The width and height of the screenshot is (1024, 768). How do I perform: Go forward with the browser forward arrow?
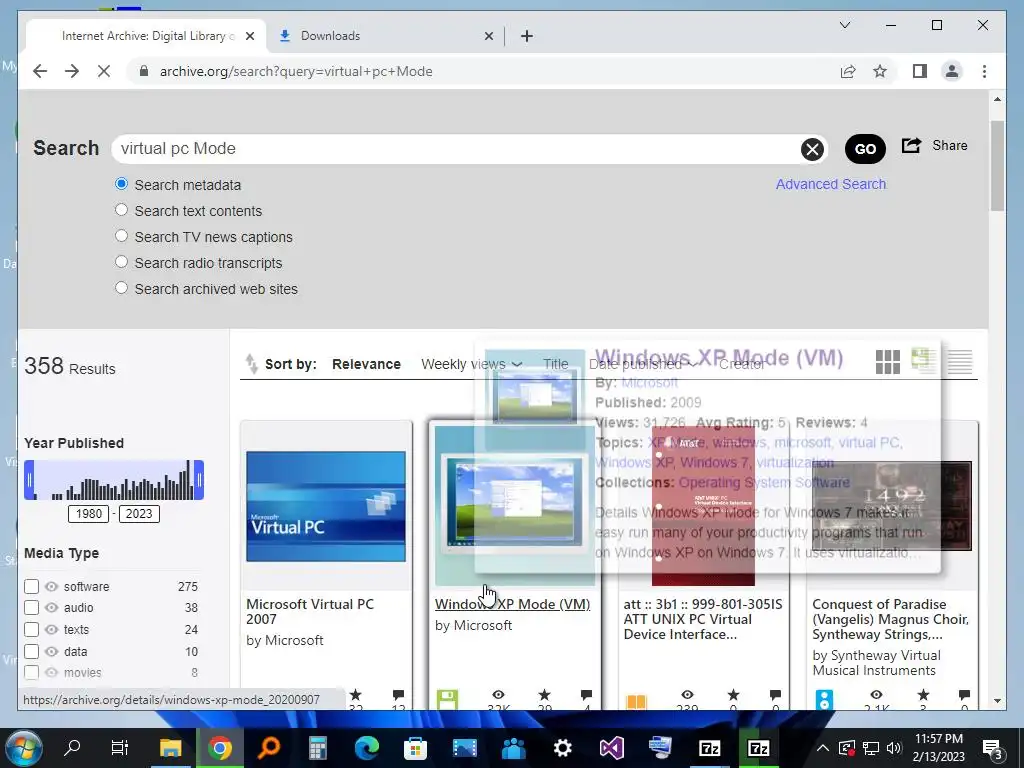click(72, 71)
